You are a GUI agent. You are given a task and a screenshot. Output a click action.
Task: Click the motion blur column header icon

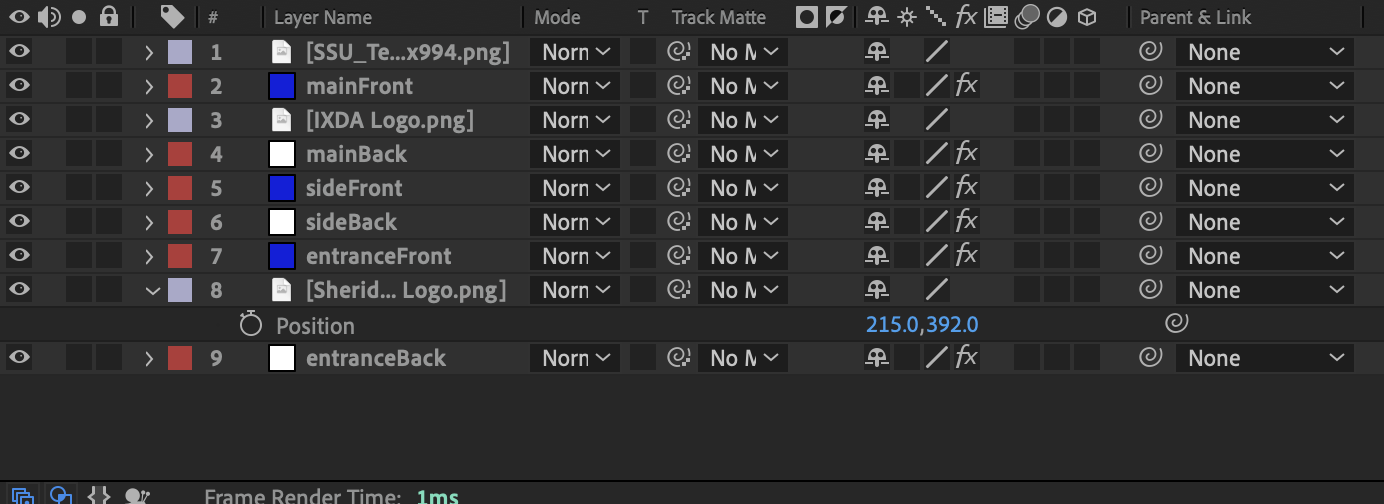pos(1026,17)
